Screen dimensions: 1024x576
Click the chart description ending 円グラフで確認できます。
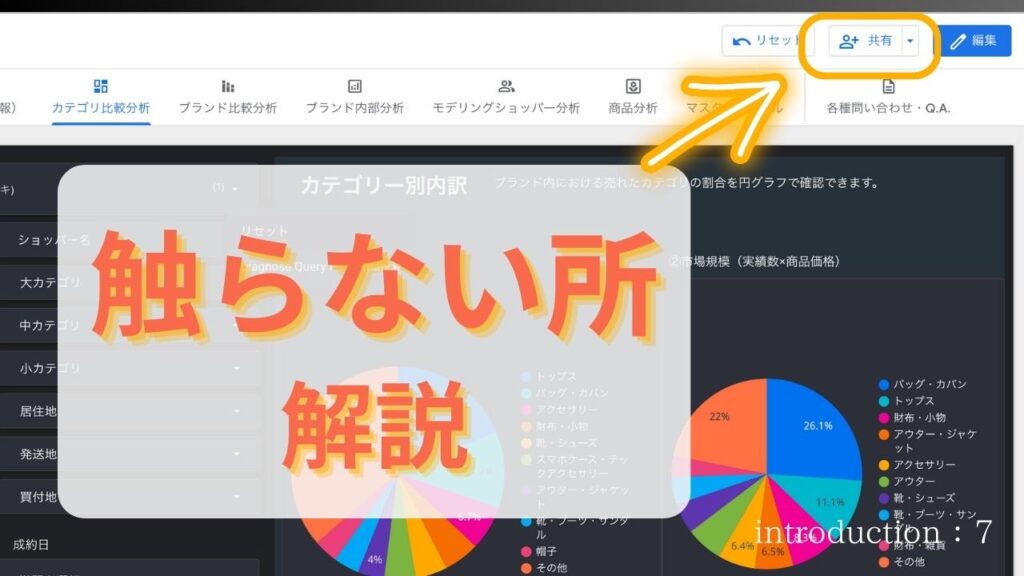(x=687, y=183)
